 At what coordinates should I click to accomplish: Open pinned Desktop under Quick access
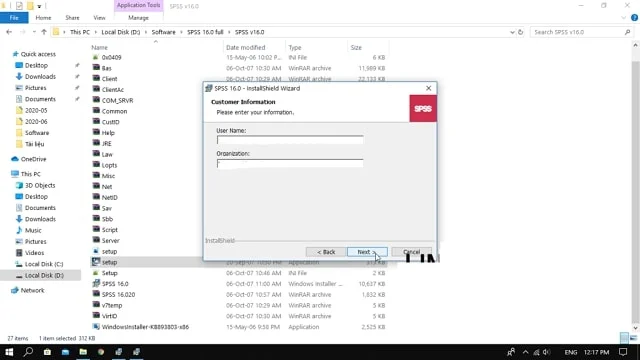(36, 65)
